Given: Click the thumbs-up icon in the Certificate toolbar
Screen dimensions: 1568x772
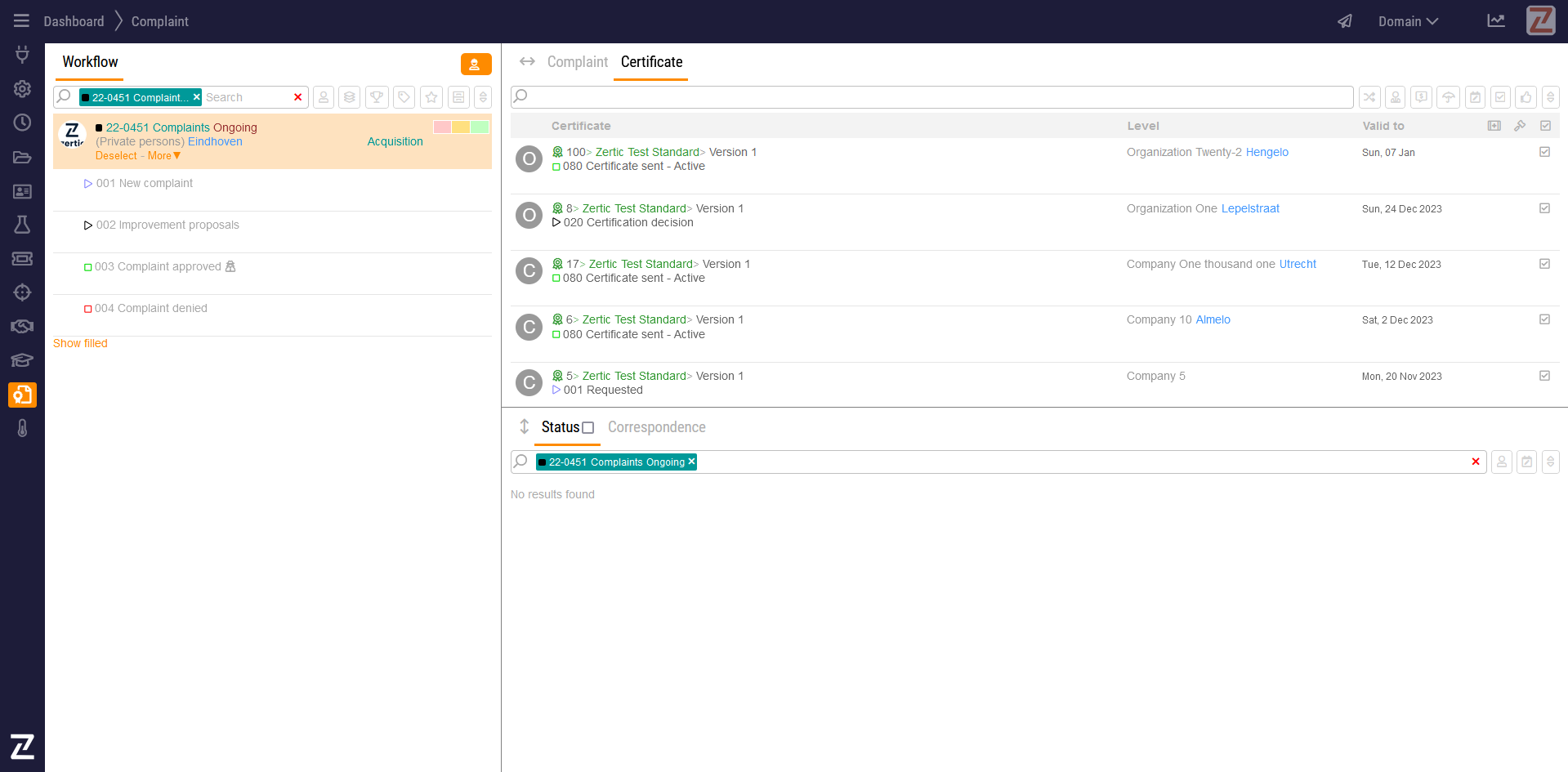Looking at the screenshot, I should coord(1526,97).
